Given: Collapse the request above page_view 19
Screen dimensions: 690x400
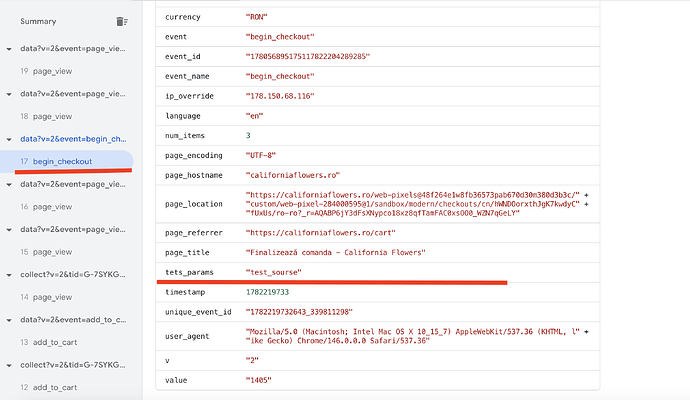Looking at the screenshot, I should [9, 49].
